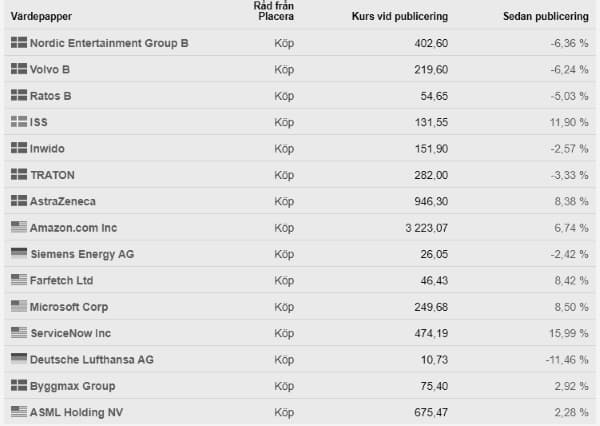
Task: Sort by Kurs vid publicering header
Action: pyautogui.click(x=400, y=16)
